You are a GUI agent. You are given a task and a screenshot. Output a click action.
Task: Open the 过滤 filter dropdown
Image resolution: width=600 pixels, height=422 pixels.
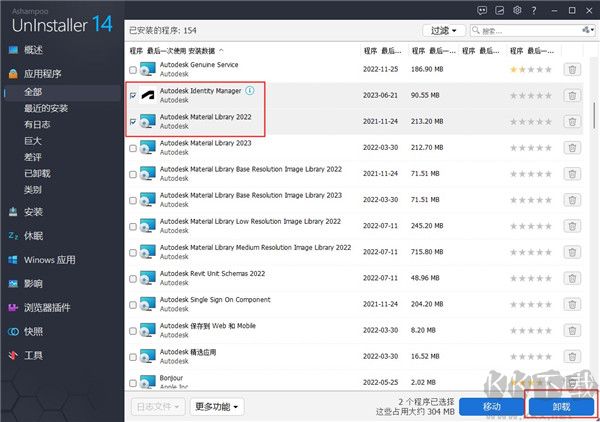(x=443, y=30)
